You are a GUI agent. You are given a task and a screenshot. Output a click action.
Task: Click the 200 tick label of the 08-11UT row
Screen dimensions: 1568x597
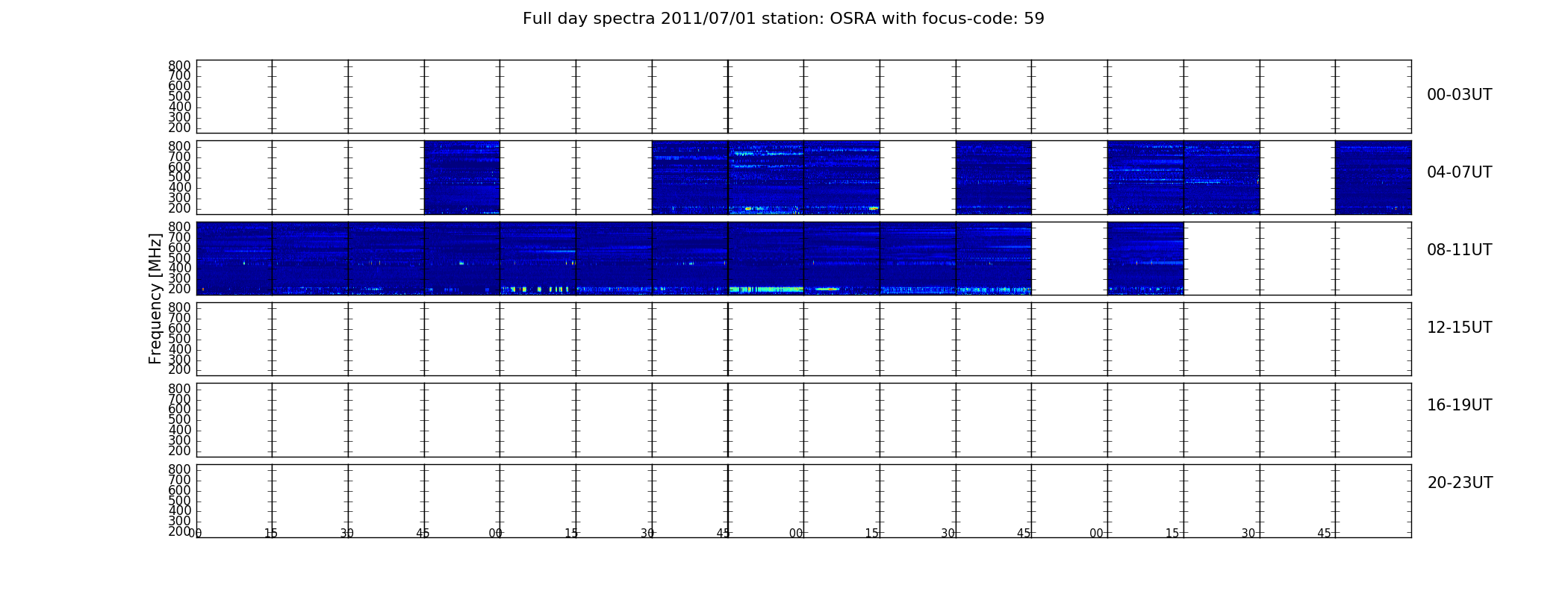(179, 289)
